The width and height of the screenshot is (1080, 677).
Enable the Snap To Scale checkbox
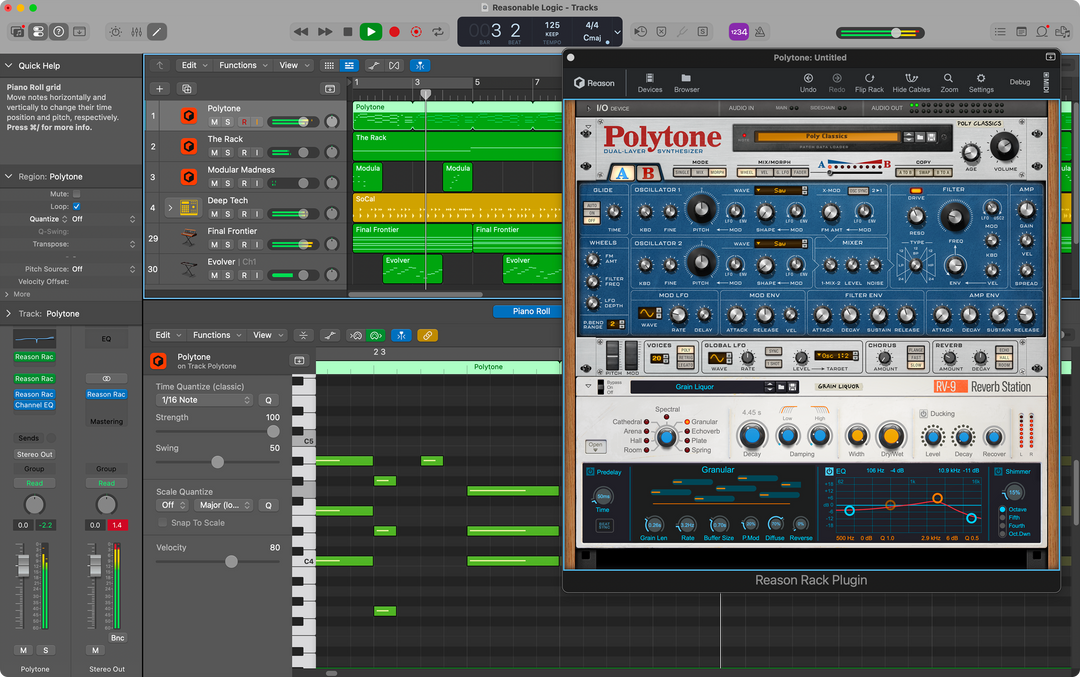point(163,523)
